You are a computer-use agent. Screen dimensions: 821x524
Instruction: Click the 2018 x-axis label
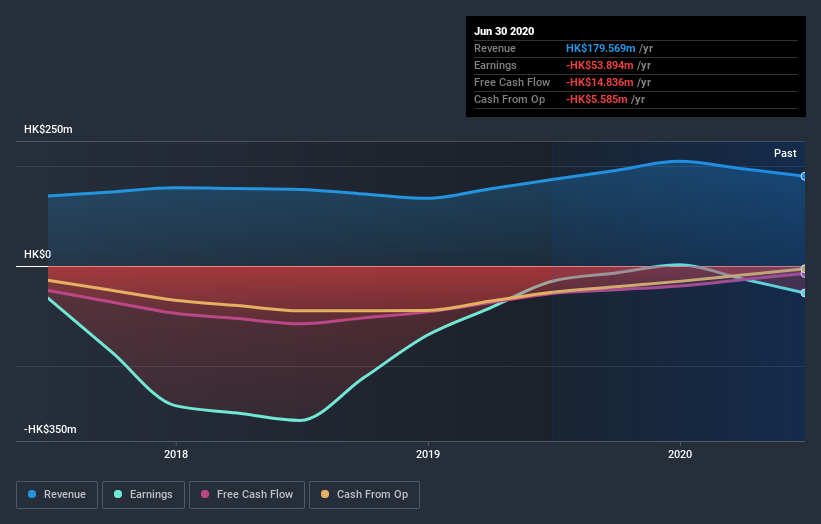[x=176, y=454]
